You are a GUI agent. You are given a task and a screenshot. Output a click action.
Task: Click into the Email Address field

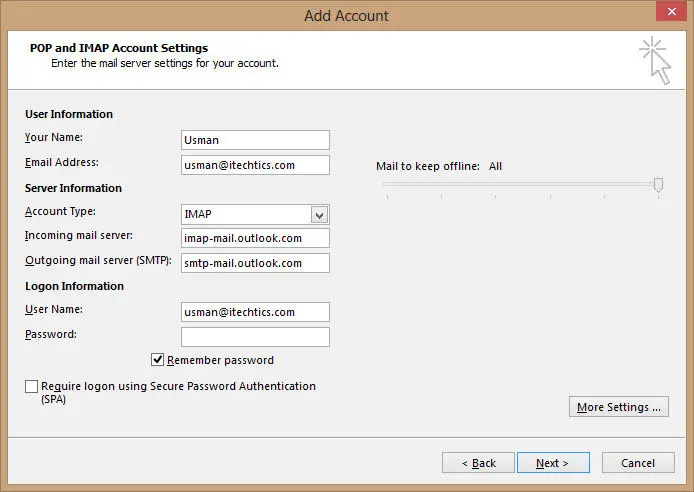(255, 165)
